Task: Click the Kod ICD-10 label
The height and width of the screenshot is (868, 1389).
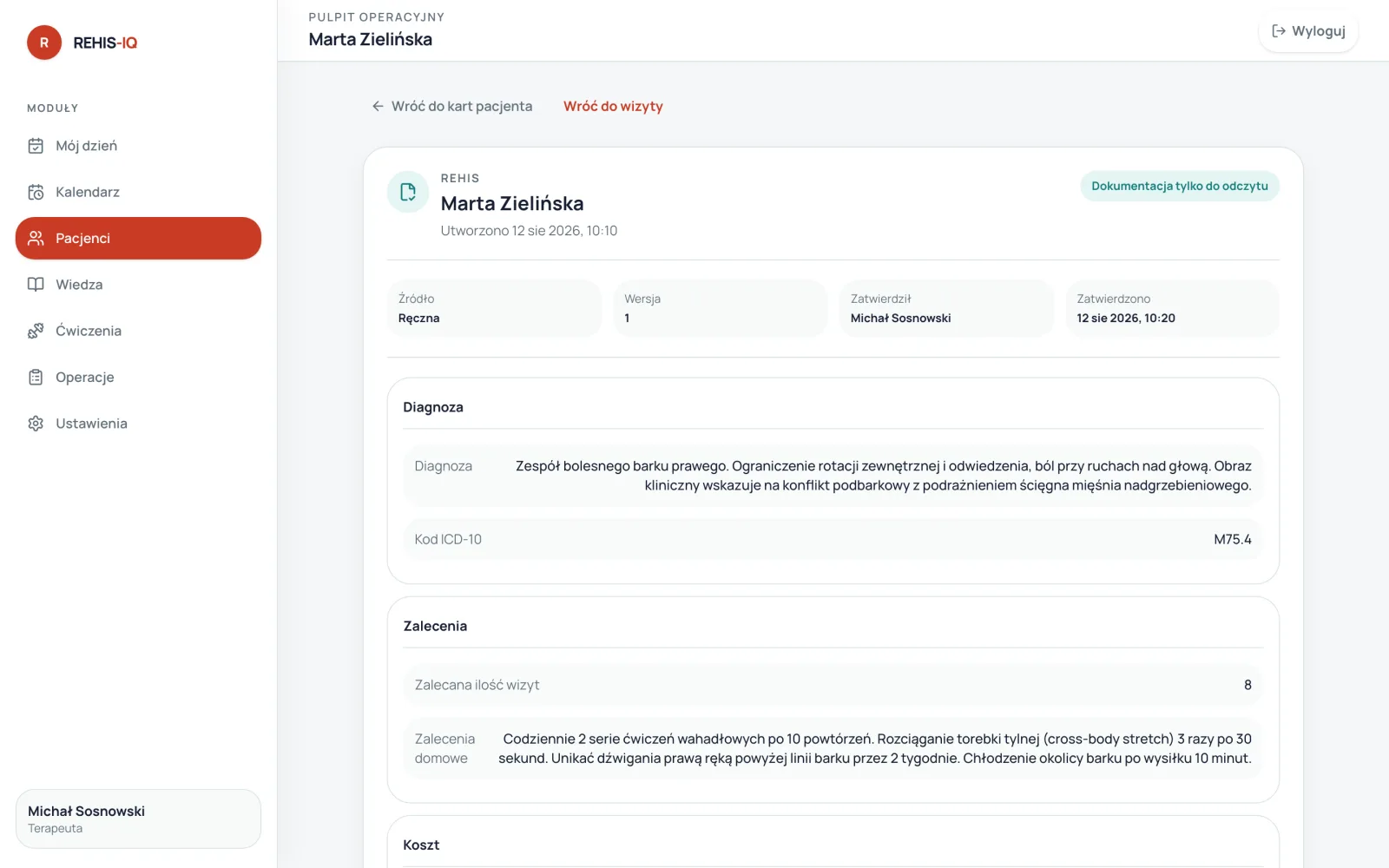Action: (x=448, y=539)
